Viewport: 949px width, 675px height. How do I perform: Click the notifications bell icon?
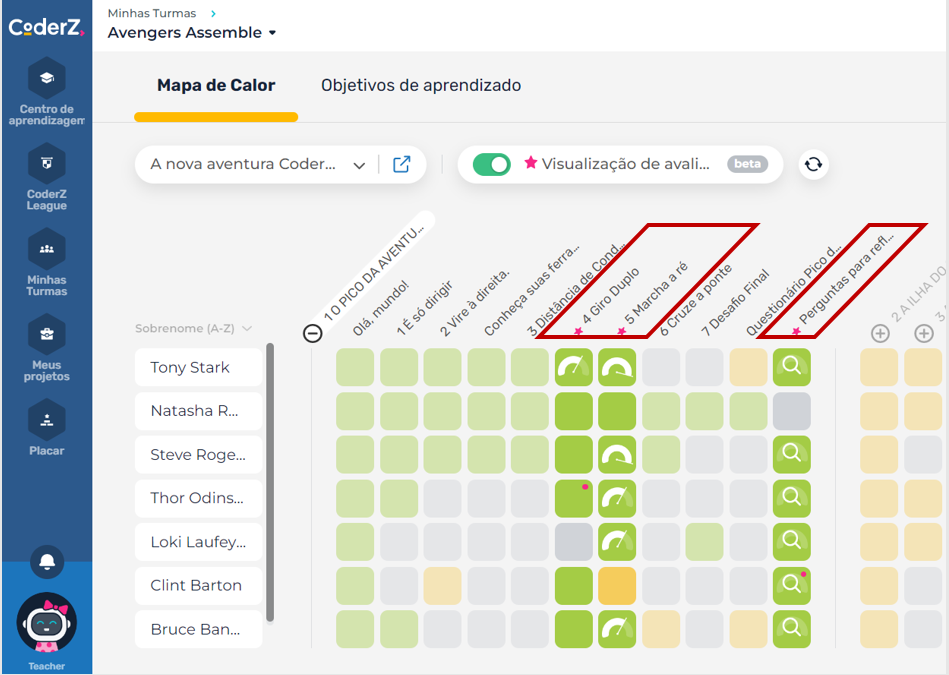[46, 562]
